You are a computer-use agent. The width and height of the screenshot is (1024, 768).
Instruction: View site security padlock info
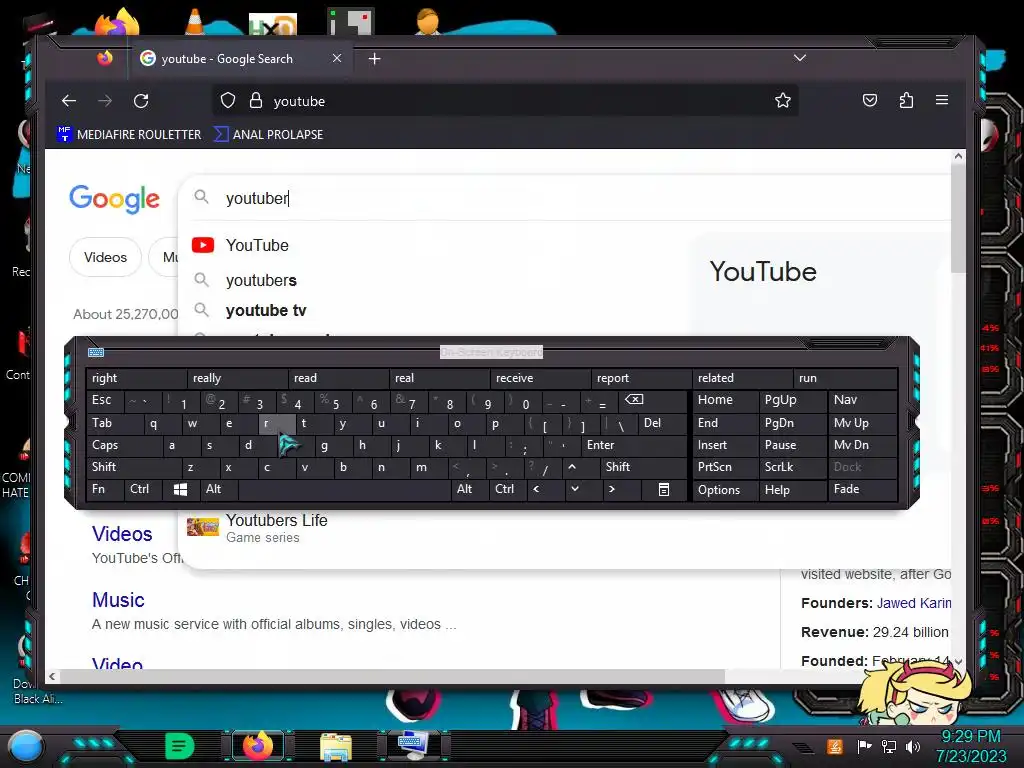[x=255, y=101]
